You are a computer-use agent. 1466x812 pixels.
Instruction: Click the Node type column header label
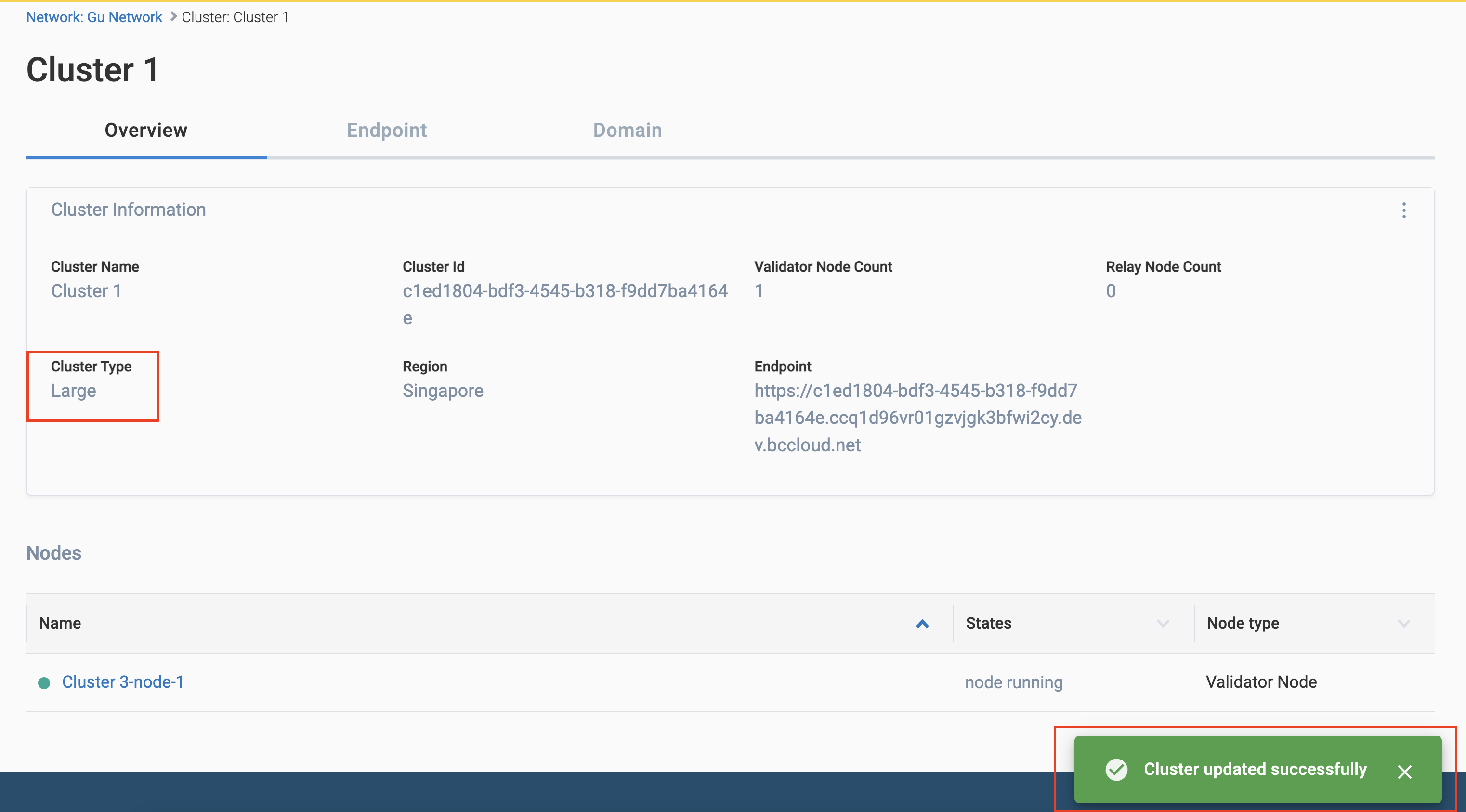pos(1243,624)
